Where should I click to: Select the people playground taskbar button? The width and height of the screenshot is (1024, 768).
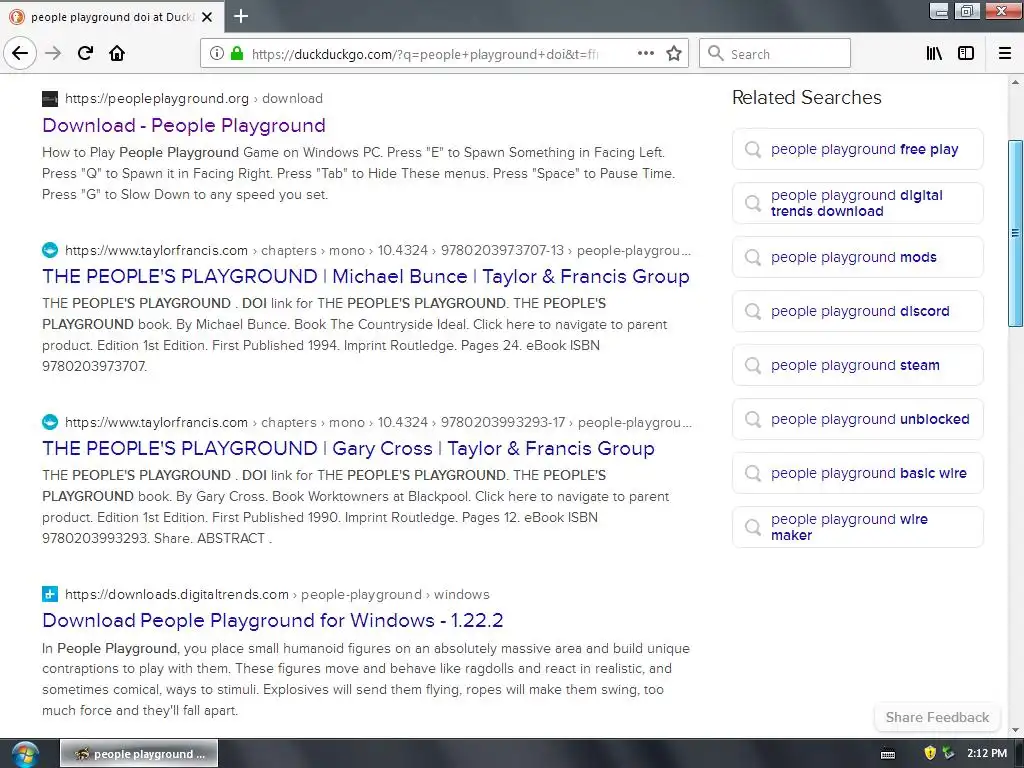pyautogui.click(x=139, y=754)
